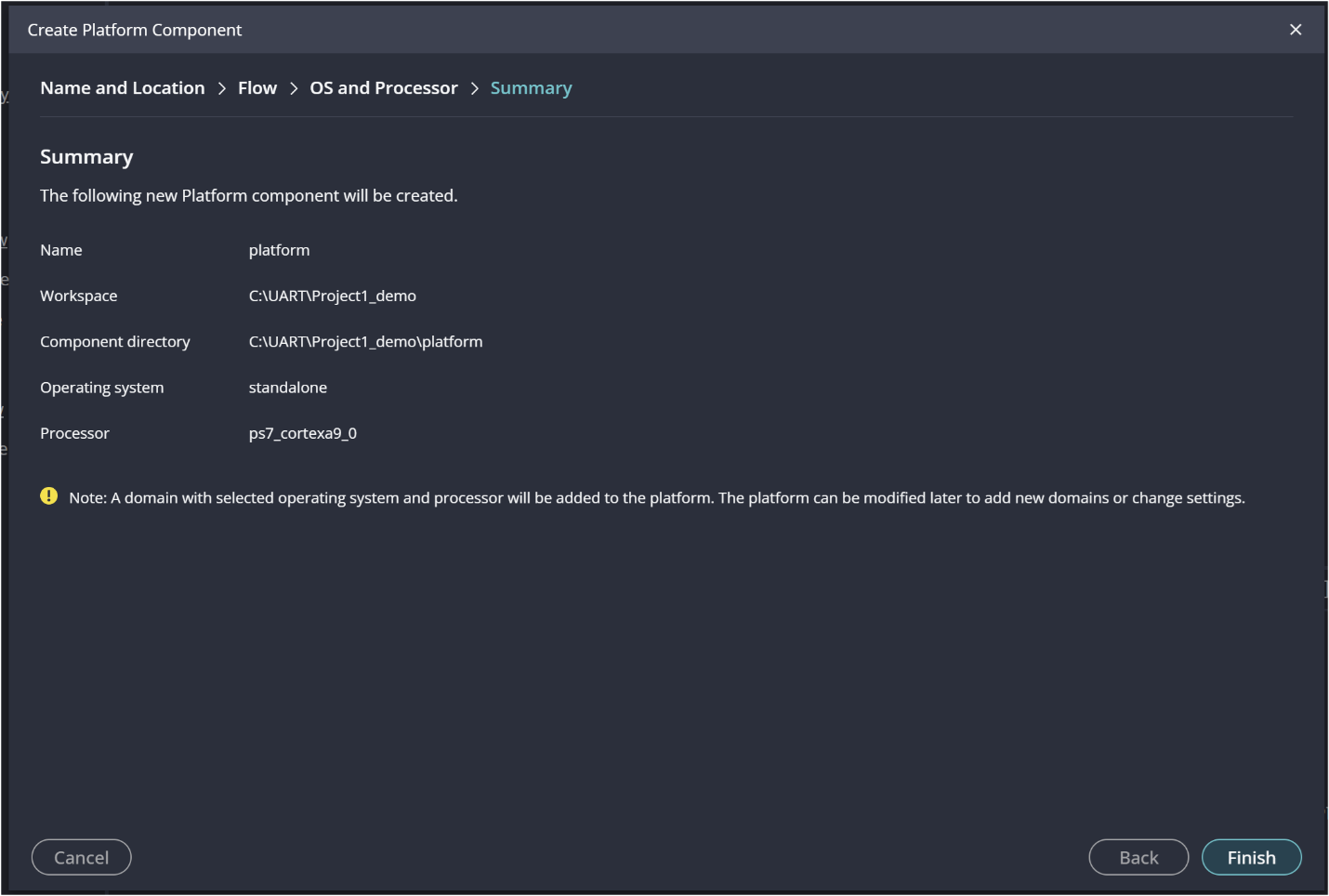Screen dimensions: 1329x896
Task: Open the OS and Processor step
Action: pyautogui.click(x=383, y=87)
